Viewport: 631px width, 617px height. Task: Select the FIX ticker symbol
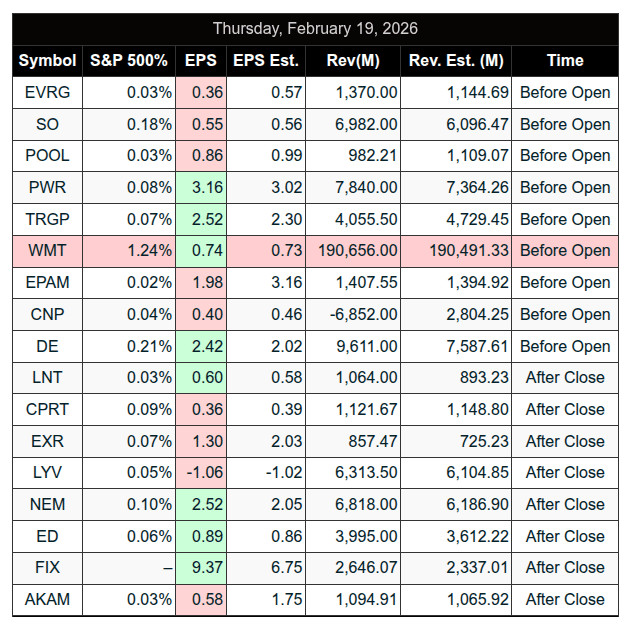pos(47,567)
